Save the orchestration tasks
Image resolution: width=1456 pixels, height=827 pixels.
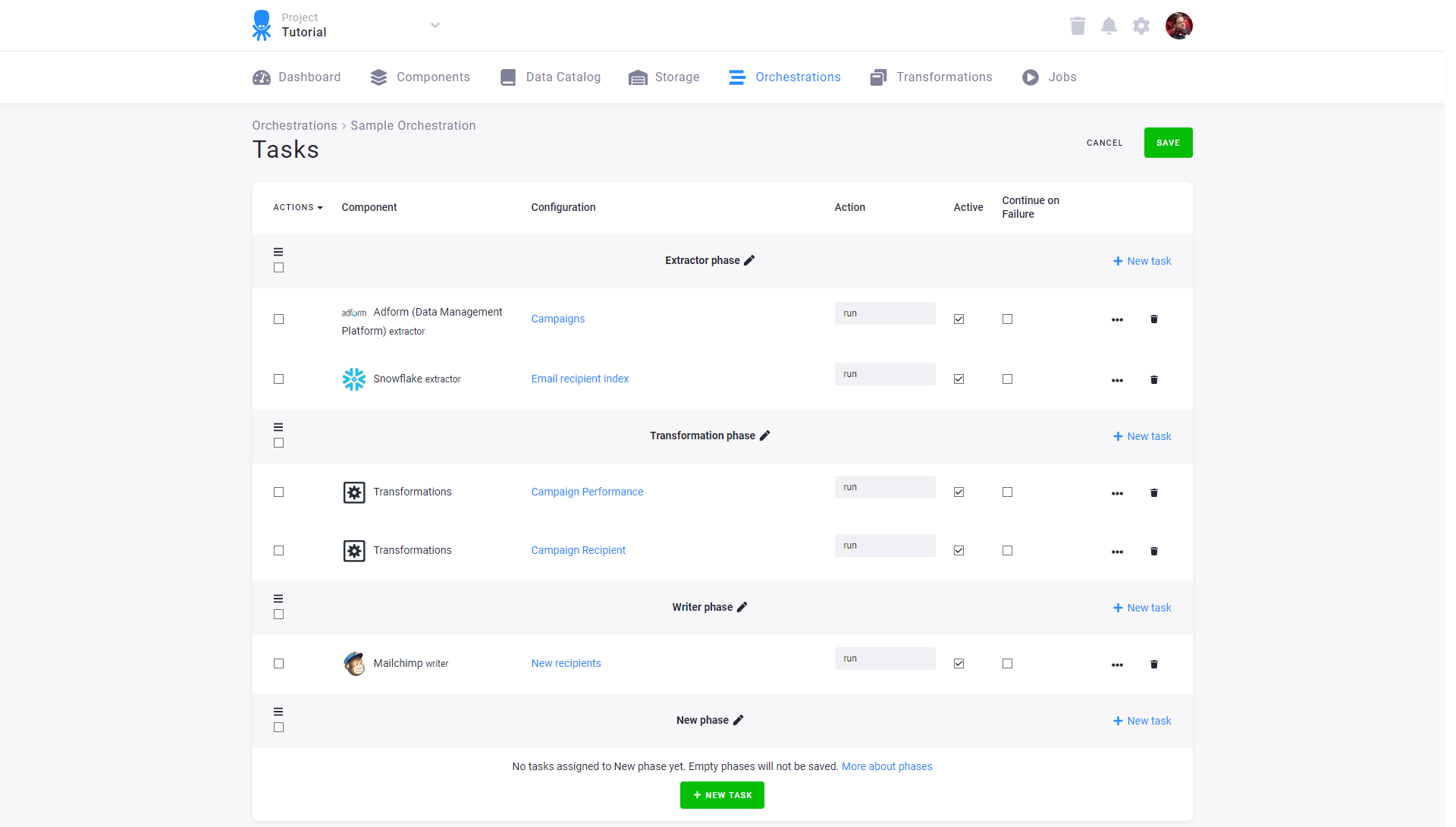coord(1168,142)
